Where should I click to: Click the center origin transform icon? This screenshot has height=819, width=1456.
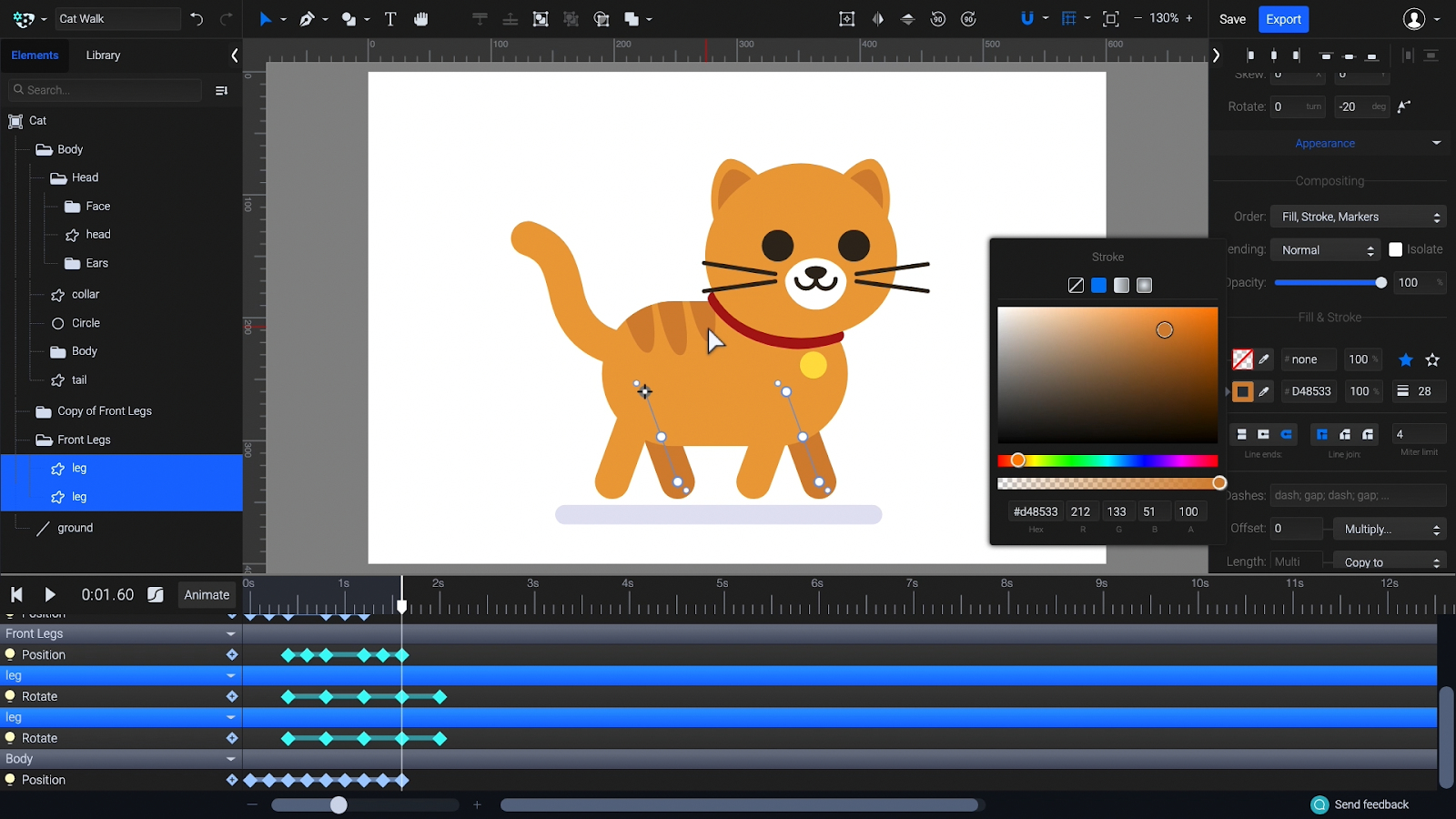(x=846, y=19)
